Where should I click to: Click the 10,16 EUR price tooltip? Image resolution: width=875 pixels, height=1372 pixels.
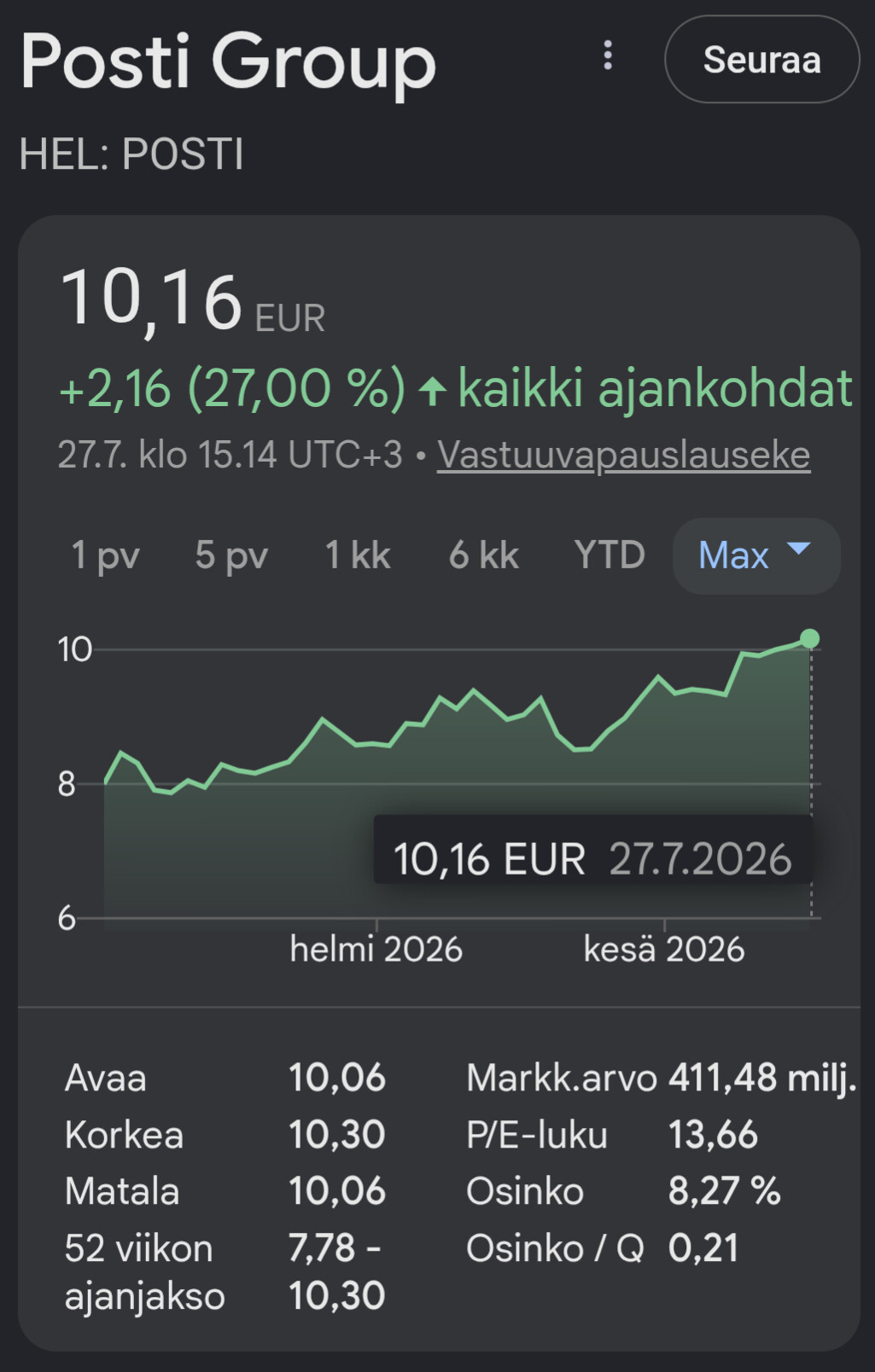click(592, 858)
